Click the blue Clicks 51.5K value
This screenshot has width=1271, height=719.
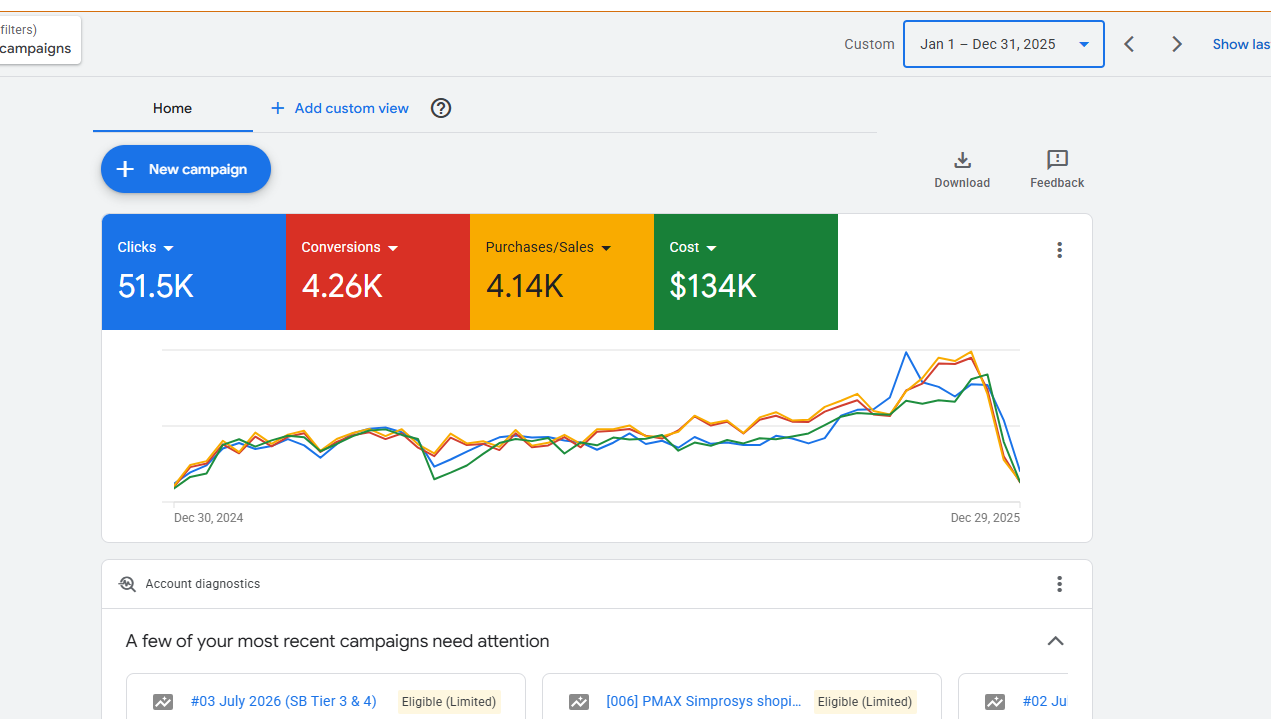(x=155, y=287)
